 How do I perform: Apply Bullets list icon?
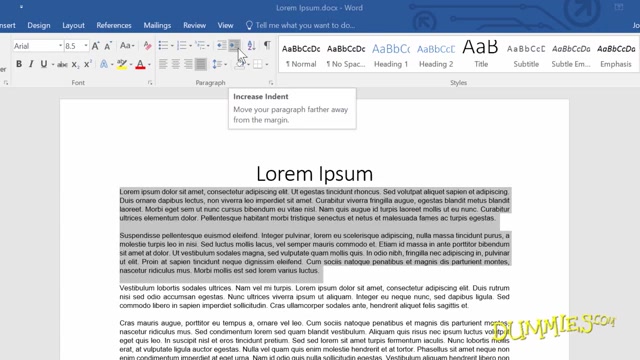(163, 45)
